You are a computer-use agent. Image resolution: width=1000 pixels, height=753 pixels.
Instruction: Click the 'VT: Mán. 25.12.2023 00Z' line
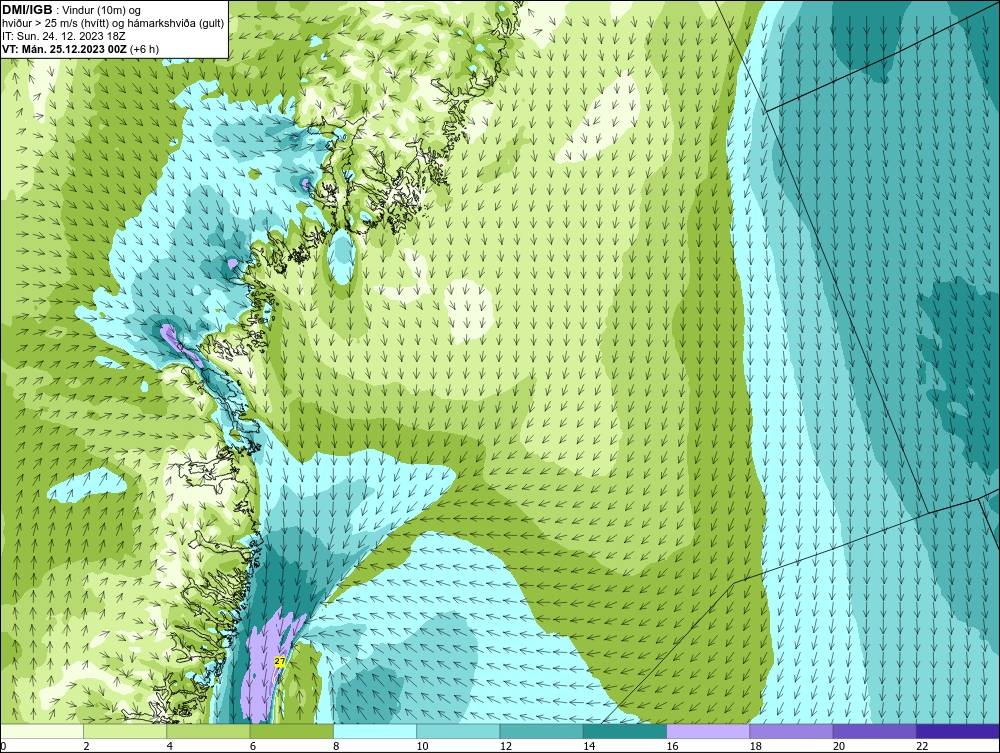[x=81, y=49]
